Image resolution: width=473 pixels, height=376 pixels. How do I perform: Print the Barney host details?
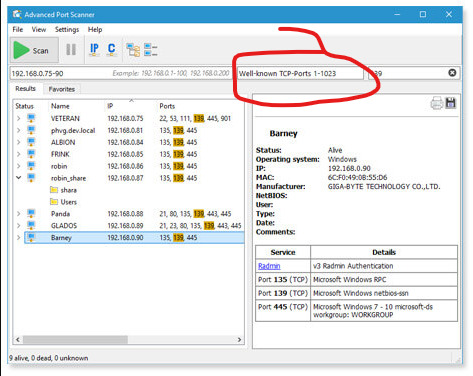click(x=437, y=103)
